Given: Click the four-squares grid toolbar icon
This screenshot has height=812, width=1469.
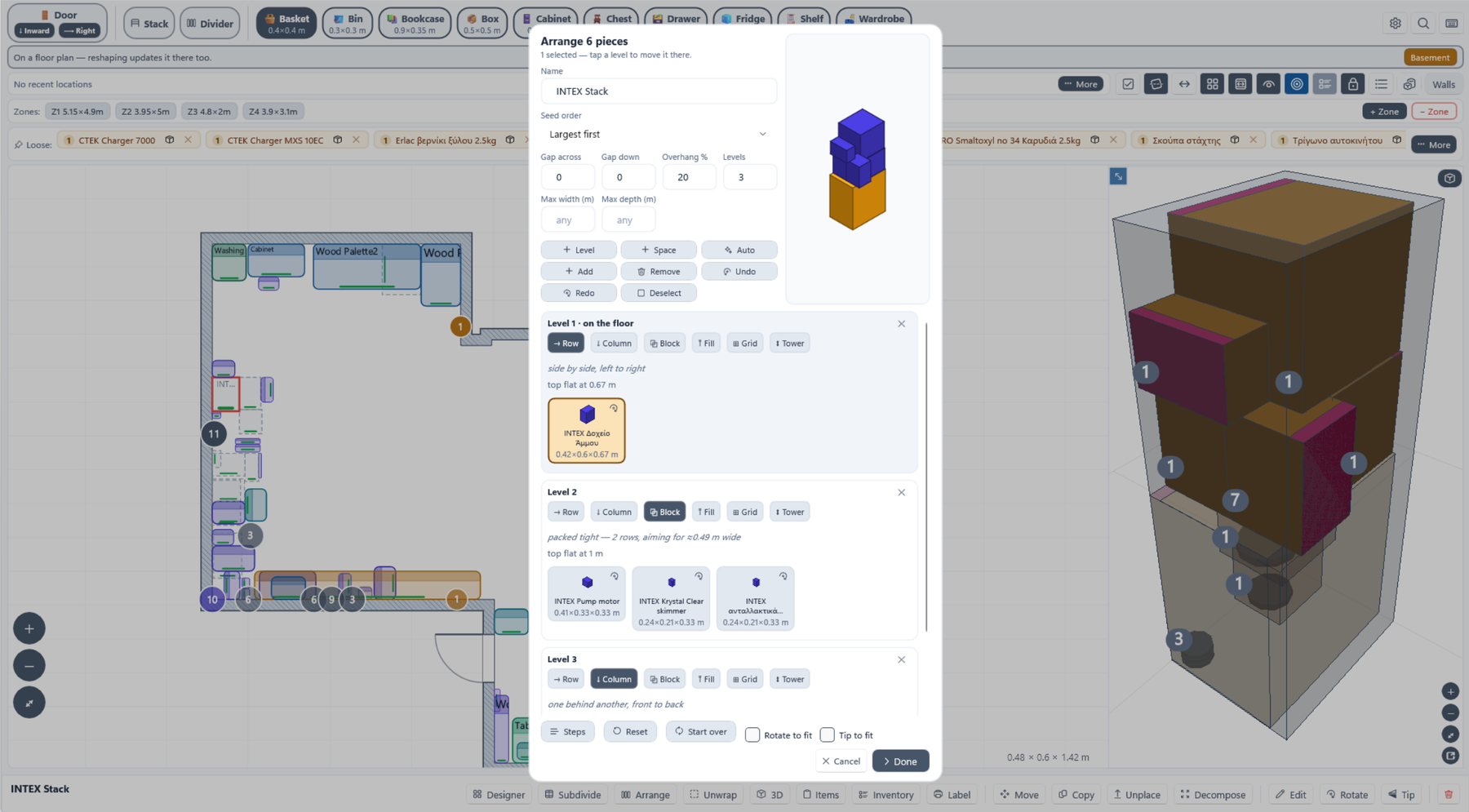Looking at the screenshot, I should [1212, 84].
